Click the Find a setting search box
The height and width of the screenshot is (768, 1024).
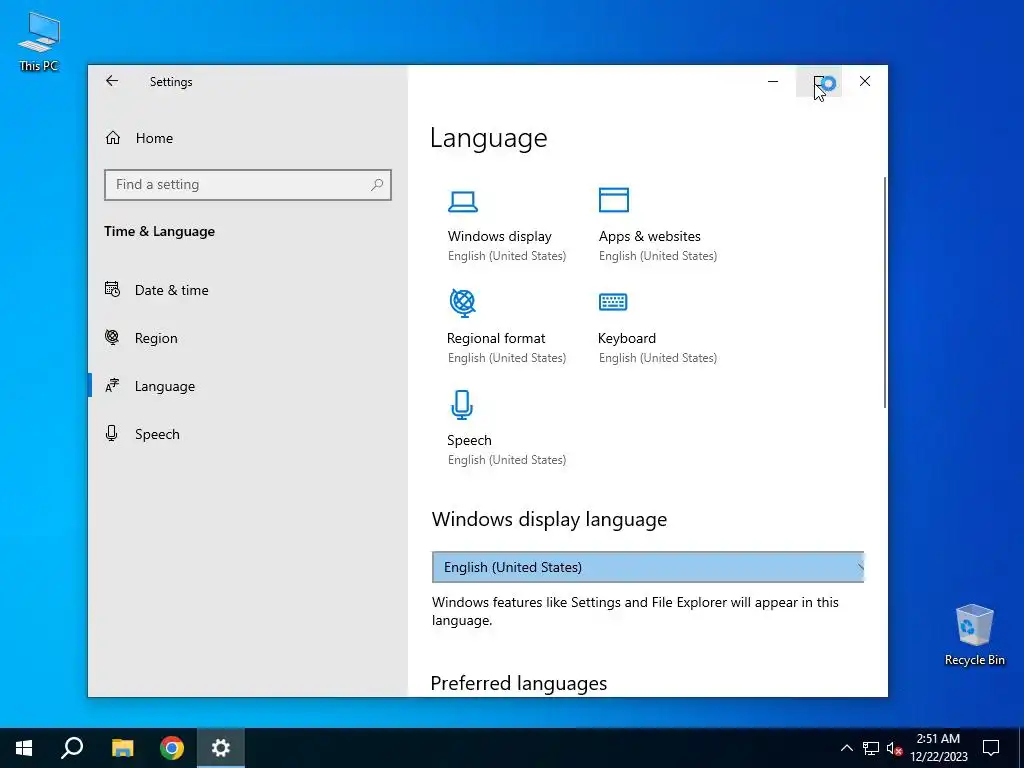pyautogui.click(x=248, y=185)
